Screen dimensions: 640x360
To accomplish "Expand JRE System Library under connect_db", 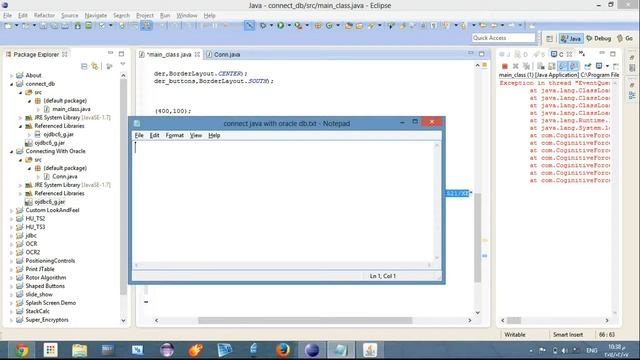I will tap(20, 118).
